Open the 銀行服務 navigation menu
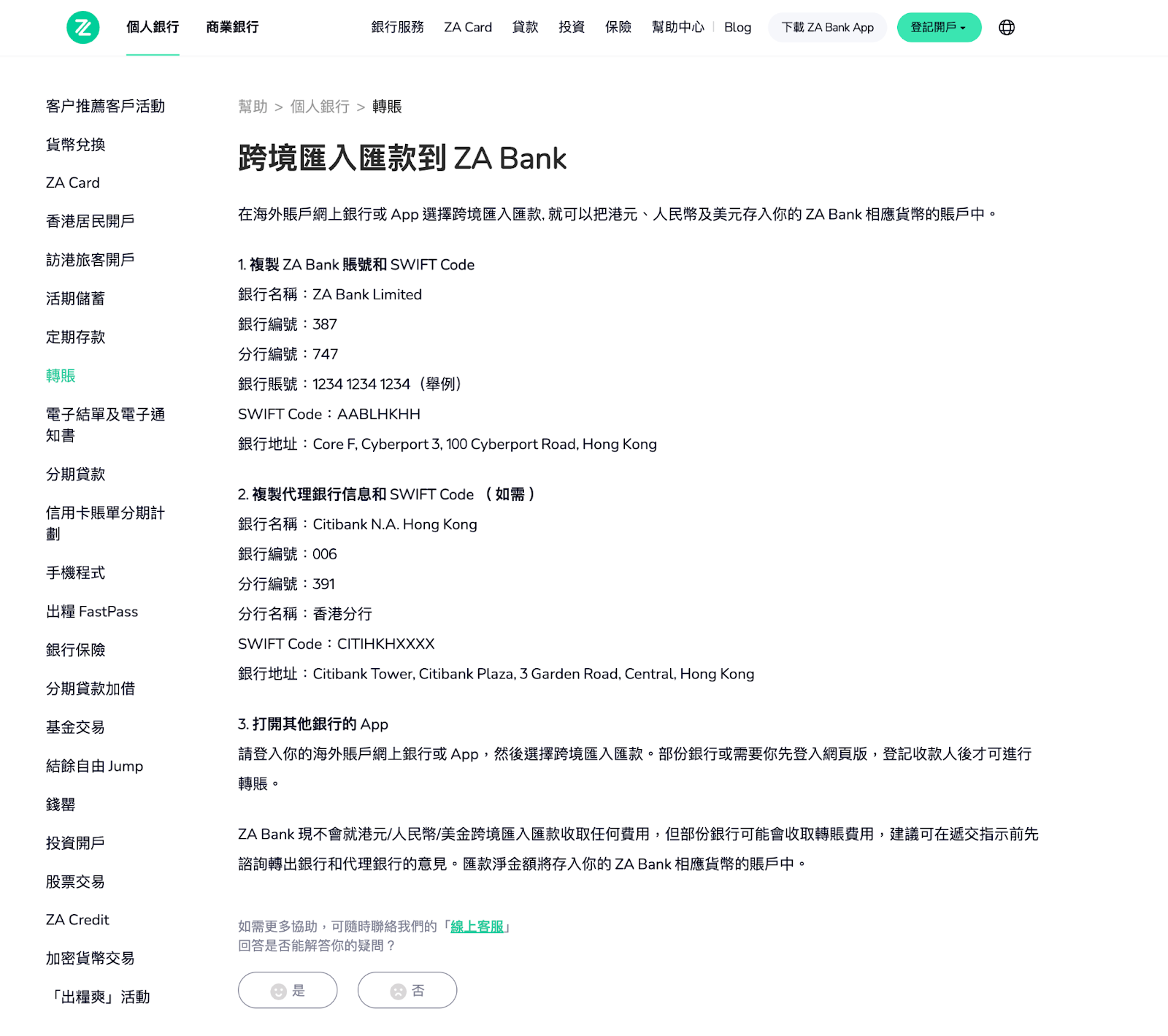 click(x=397, y=28)
